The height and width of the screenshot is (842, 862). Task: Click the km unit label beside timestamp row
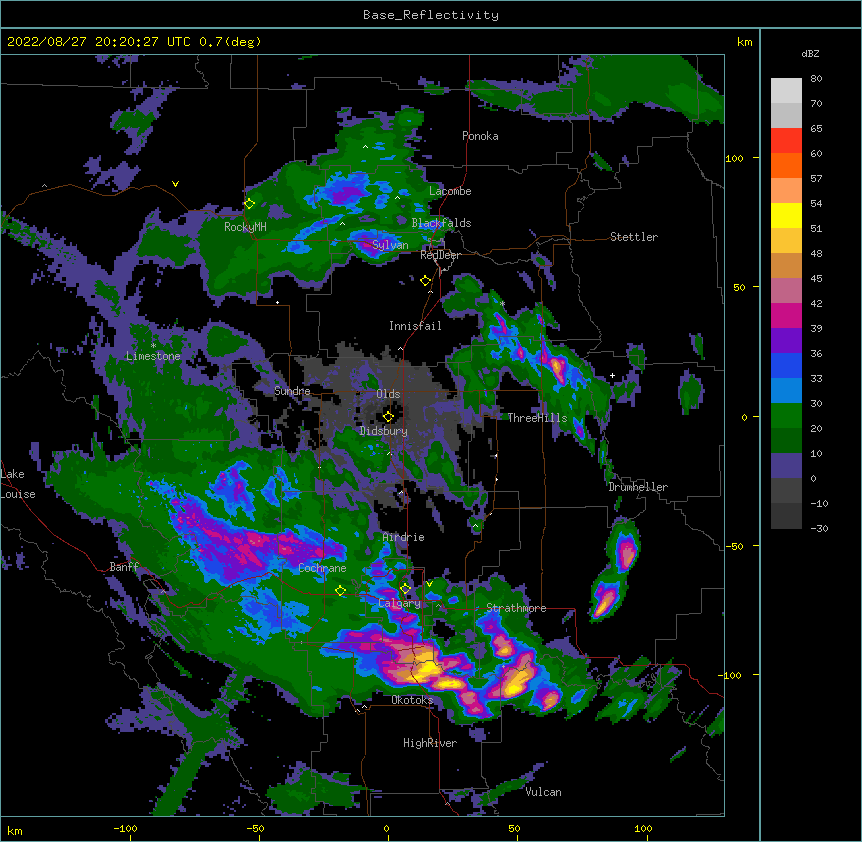(x=744, y=42)
